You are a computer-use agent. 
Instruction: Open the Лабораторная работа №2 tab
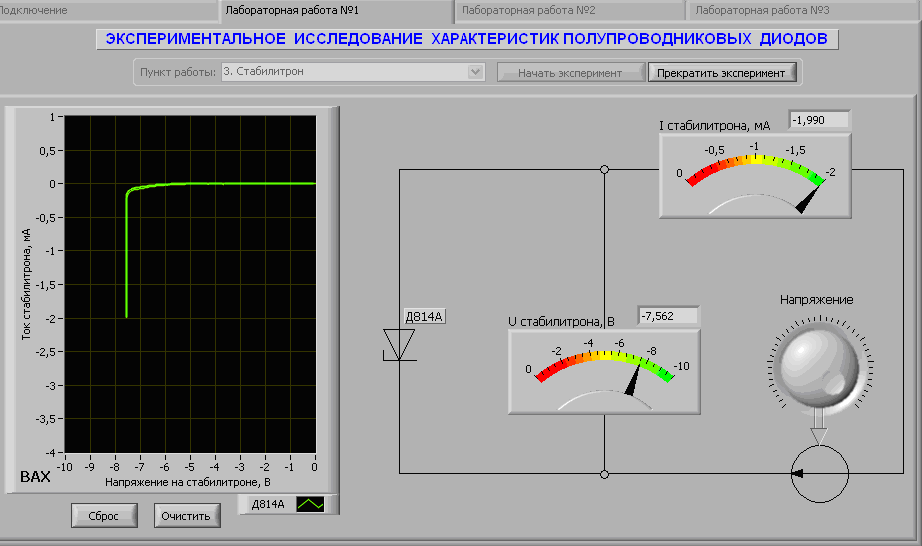(x=570, y=10)
